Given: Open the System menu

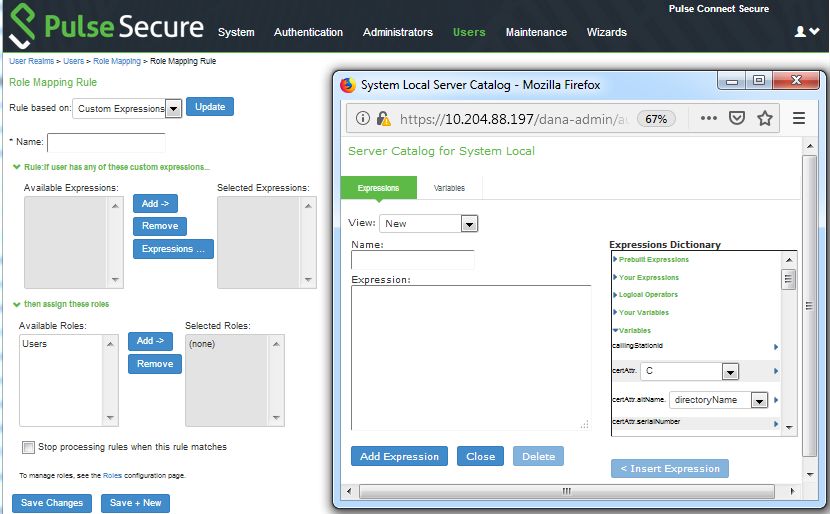Looking at the screenshot, I should [236, 32].
